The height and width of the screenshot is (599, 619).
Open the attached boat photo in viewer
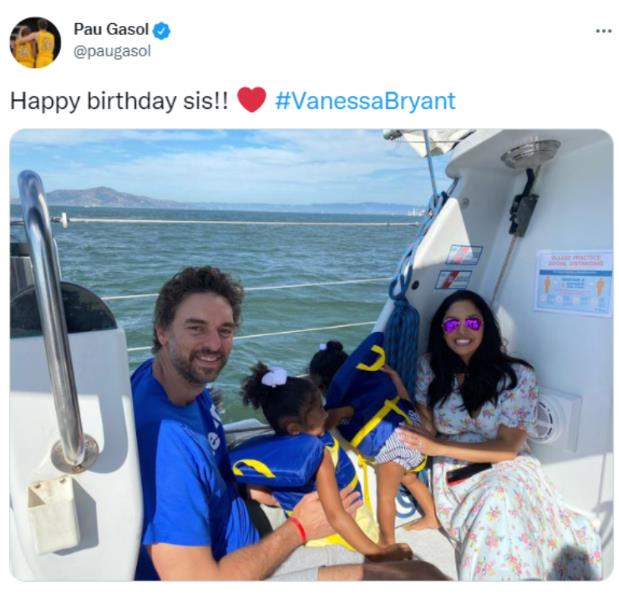[311, 355]
